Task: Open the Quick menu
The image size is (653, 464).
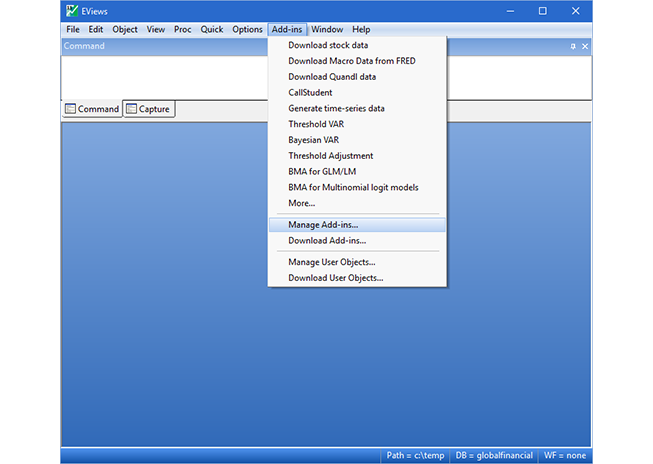Action: tap(212, 30)
